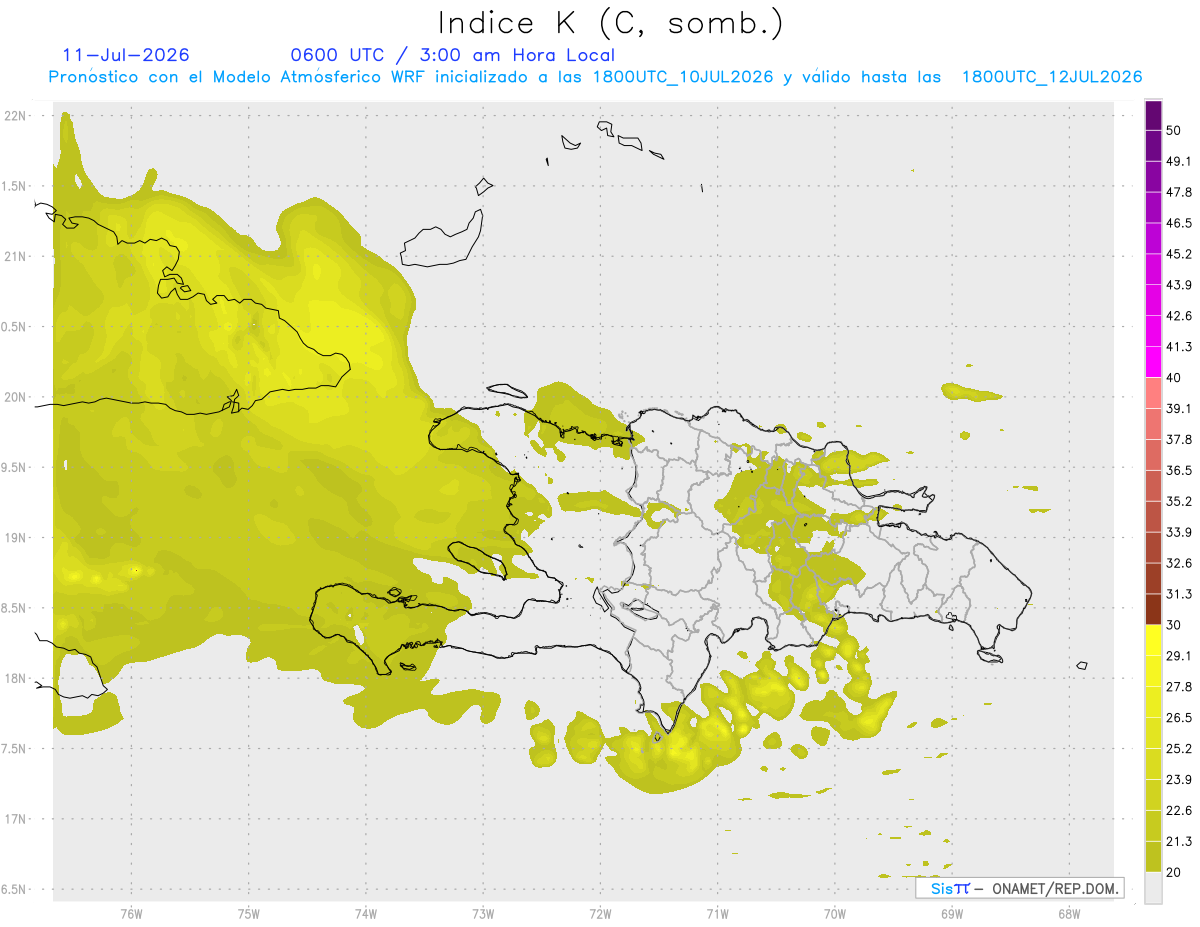Click the "31.3" color scale value

pos(1179,594)
